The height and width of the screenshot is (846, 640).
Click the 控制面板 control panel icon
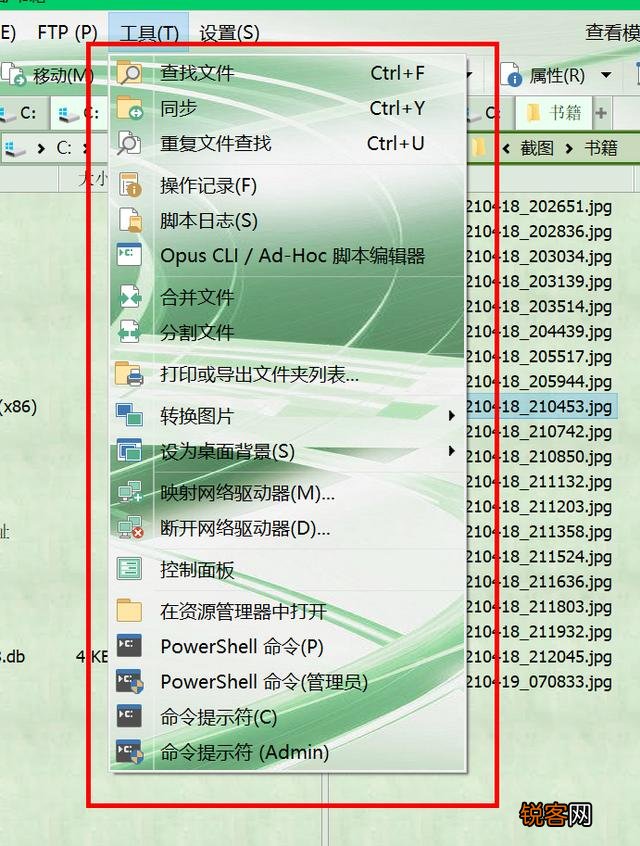130,569
